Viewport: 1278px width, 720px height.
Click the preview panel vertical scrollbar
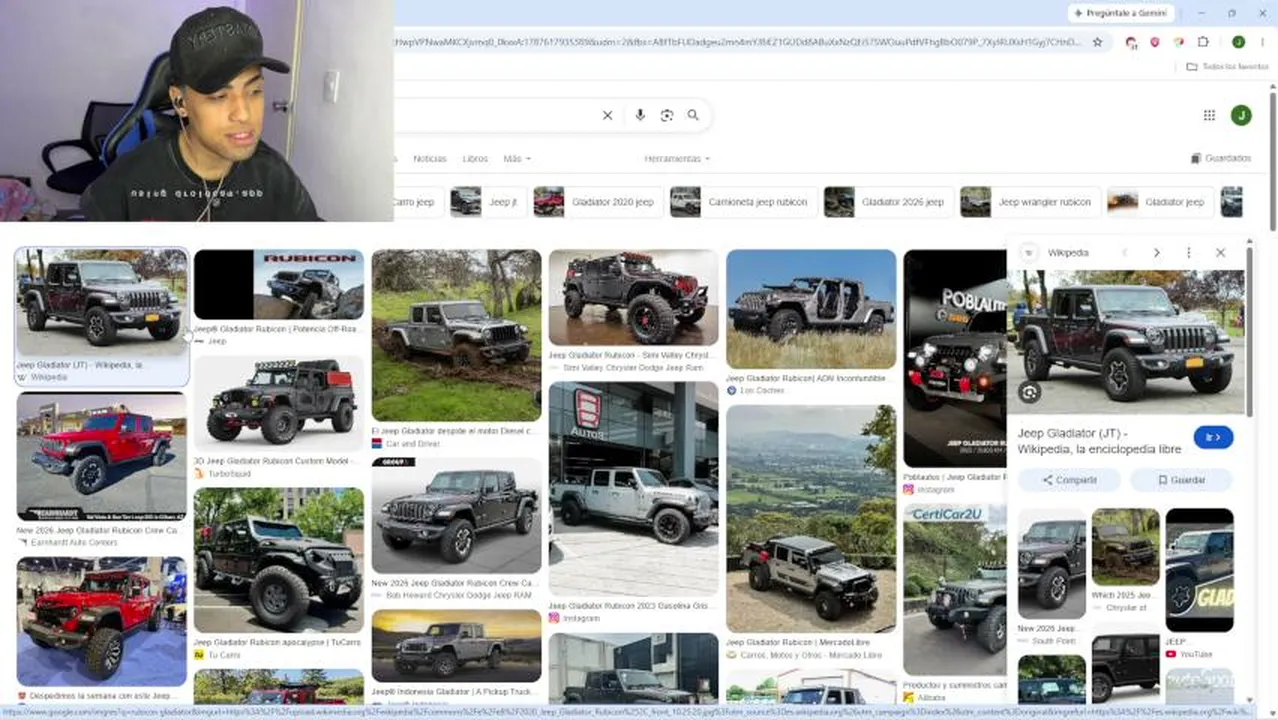coord(1249,330)
